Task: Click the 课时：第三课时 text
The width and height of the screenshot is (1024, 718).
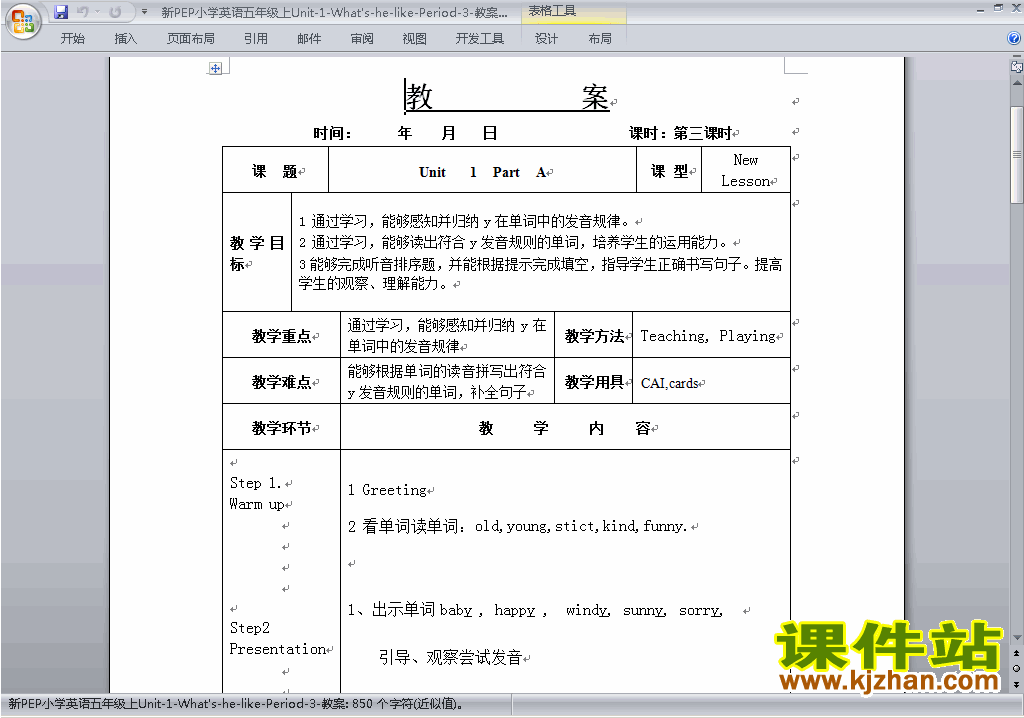Action: tap(680, 133)
